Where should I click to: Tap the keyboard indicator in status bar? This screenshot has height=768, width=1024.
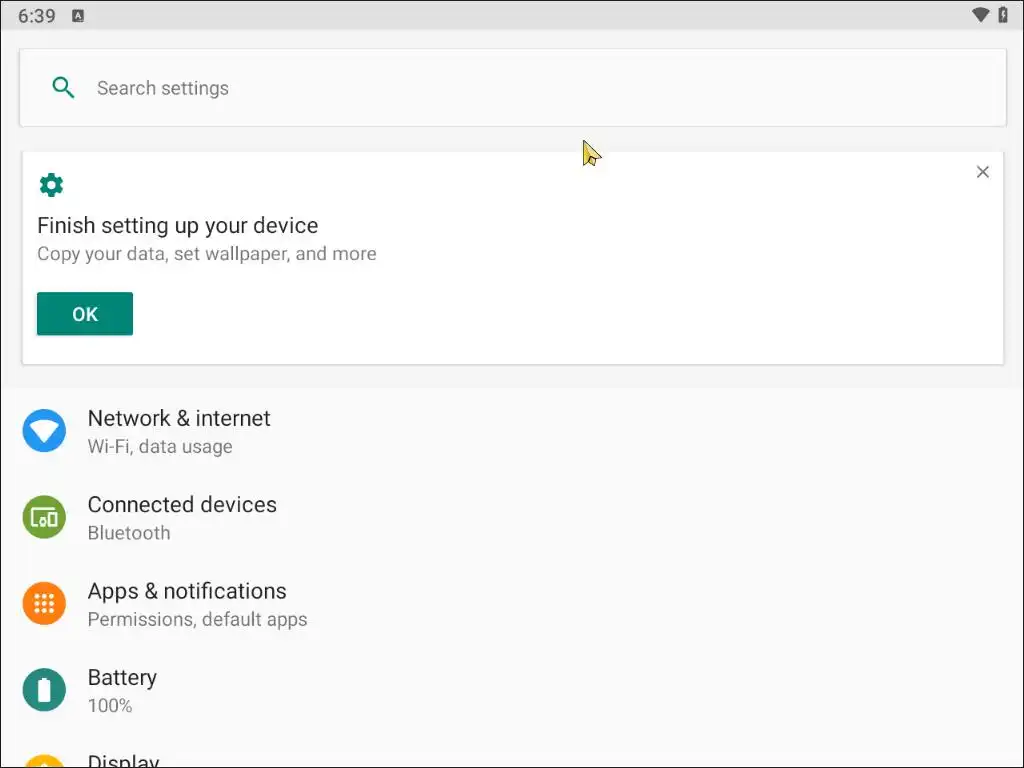click(x=78, y=16)
